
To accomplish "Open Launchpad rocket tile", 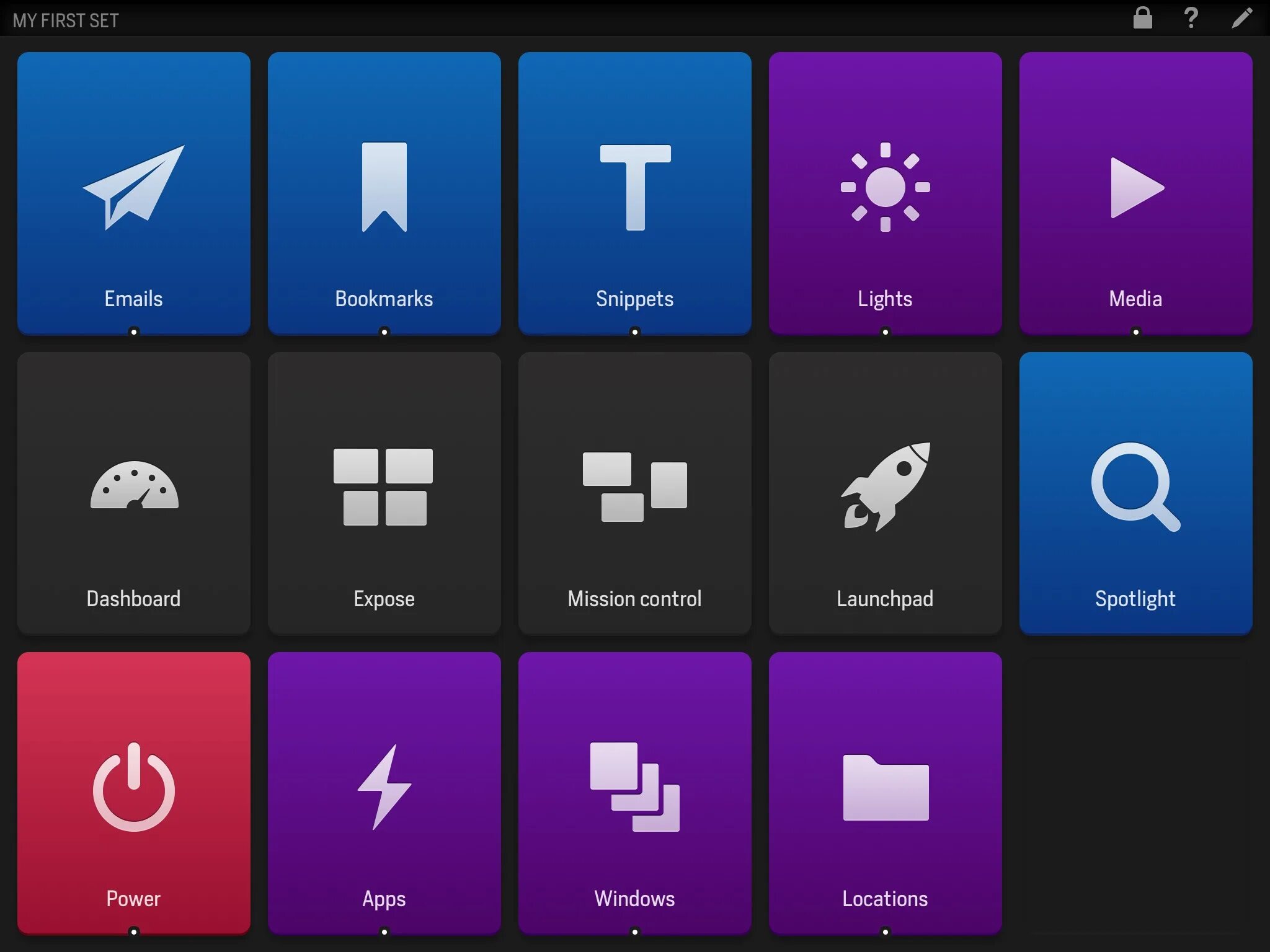I will (885, 493).
